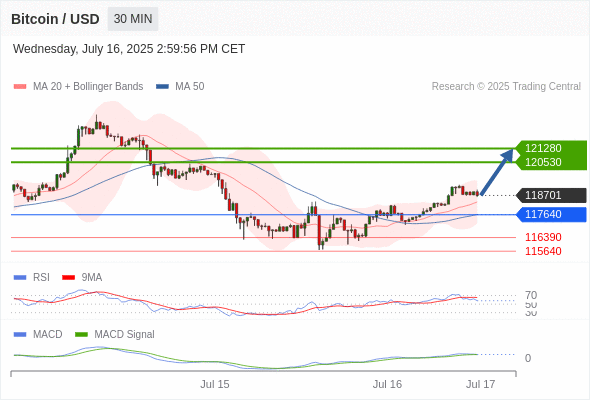
Task: Click the 117640 blue pivot label
Action: click(x=551, y=214)
